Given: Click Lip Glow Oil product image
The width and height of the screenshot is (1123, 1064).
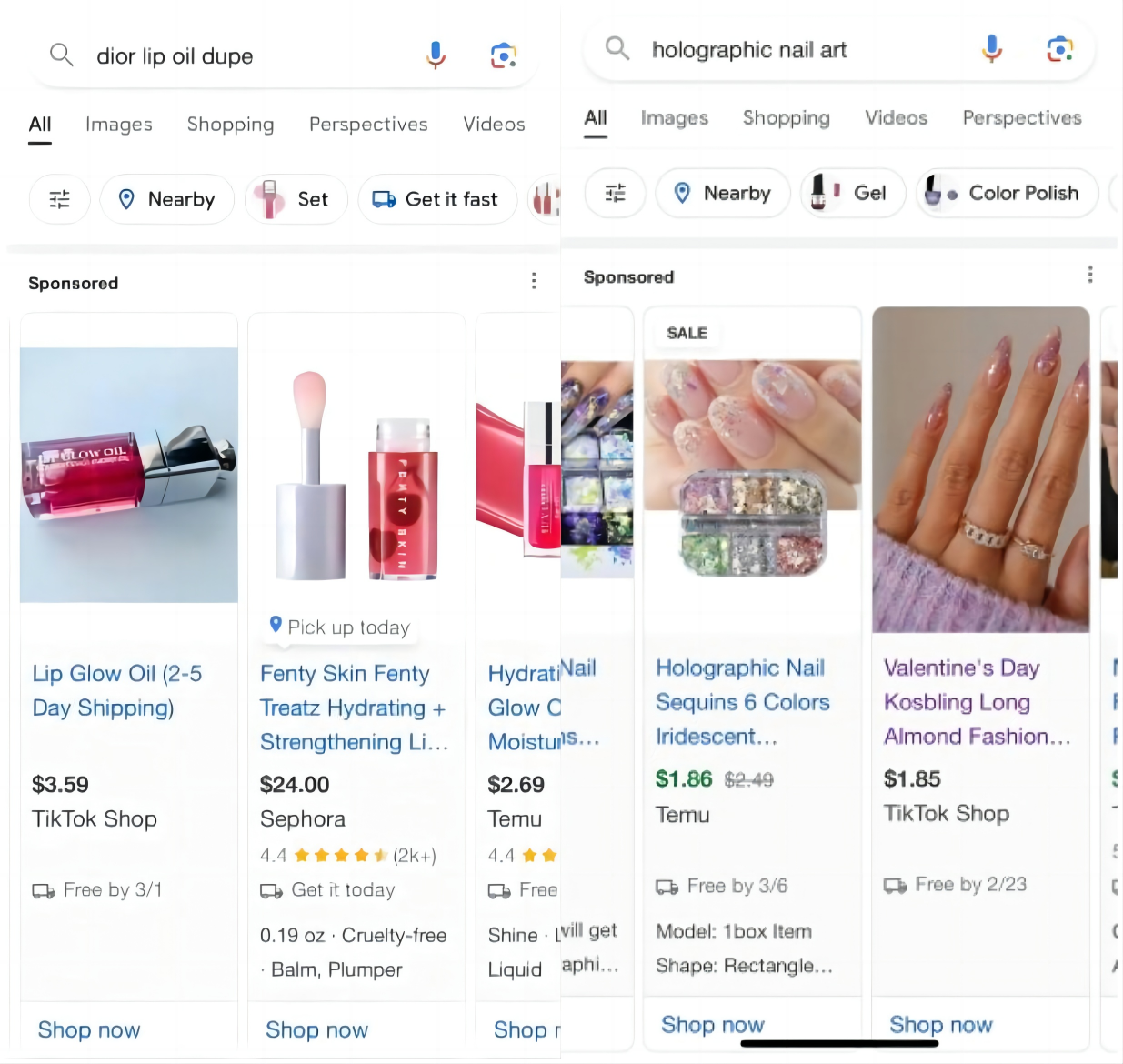Looking at the screenshot, I should pos(129,475).
